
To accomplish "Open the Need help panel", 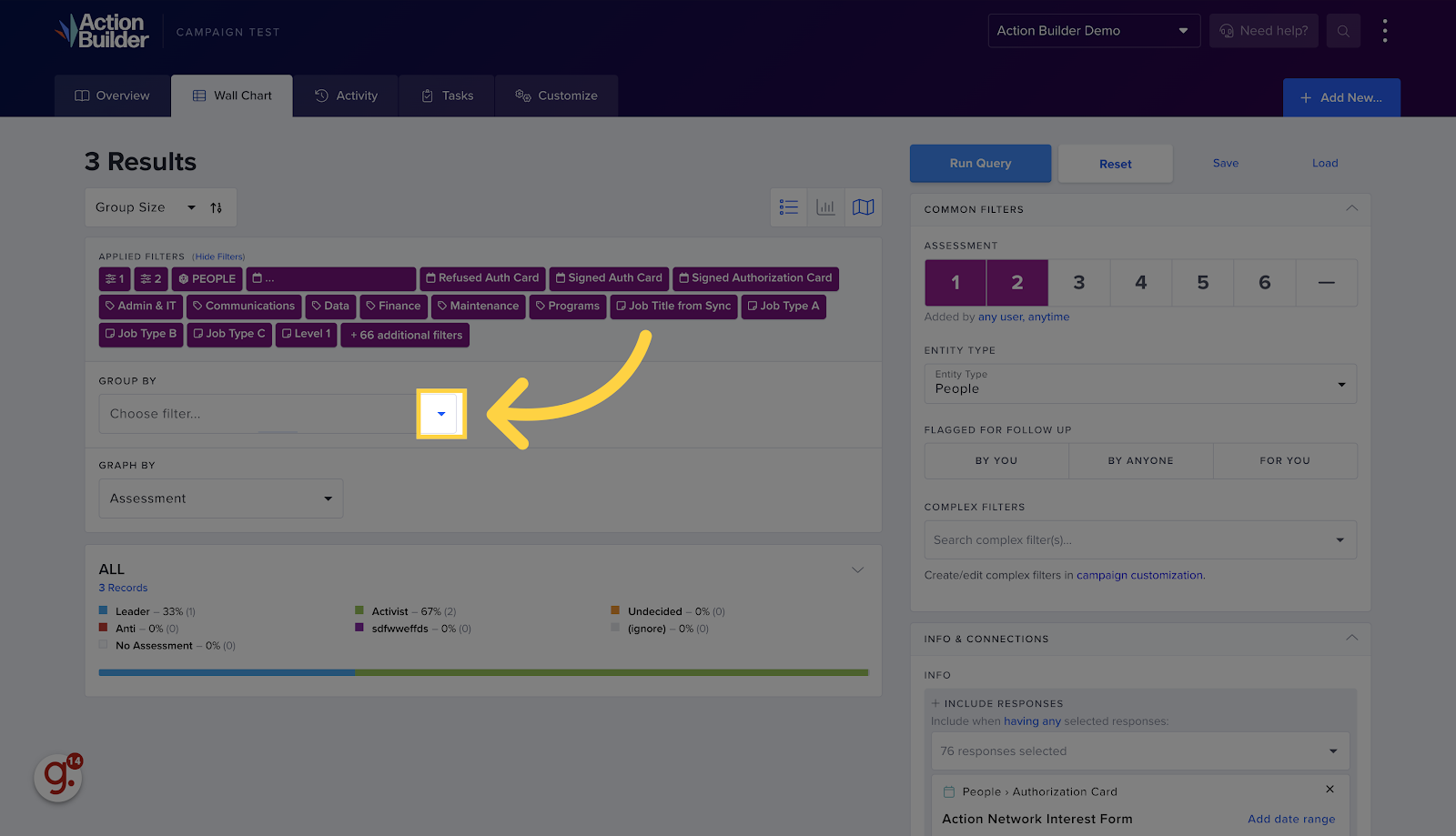I will 1263,30.
